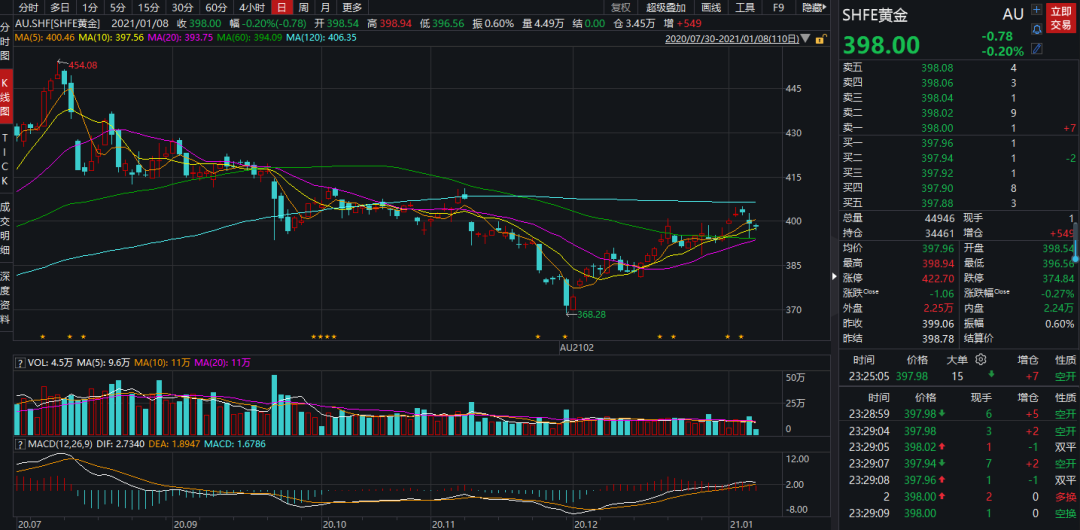Collapse side panel using 隐藏 arrow
Screen dimensions: 1080x530
click(814, 7)
